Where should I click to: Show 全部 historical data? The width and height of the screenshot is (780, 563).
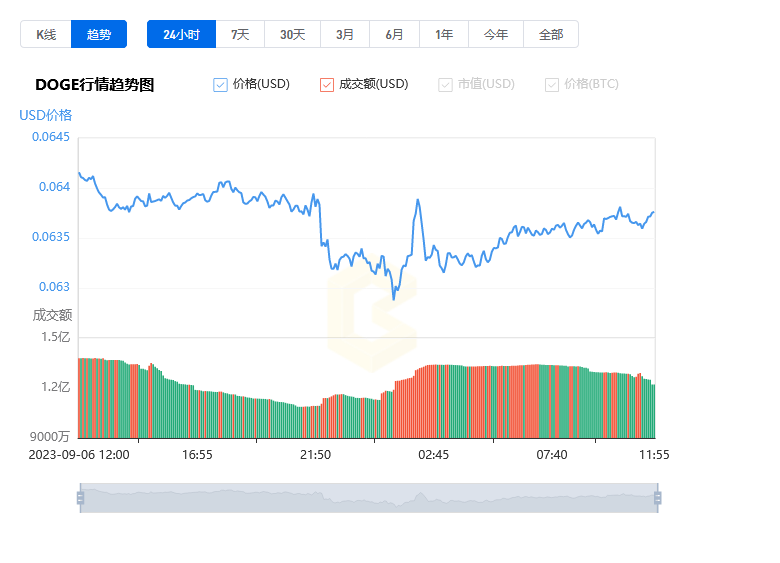tap(551, 34)
